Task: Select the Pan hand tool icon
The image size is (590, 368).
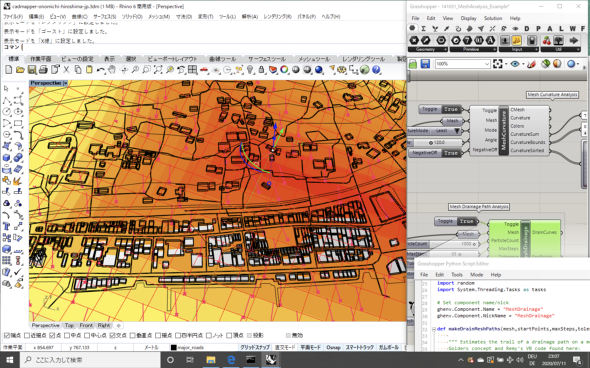Action: click(x=112, y=70)
